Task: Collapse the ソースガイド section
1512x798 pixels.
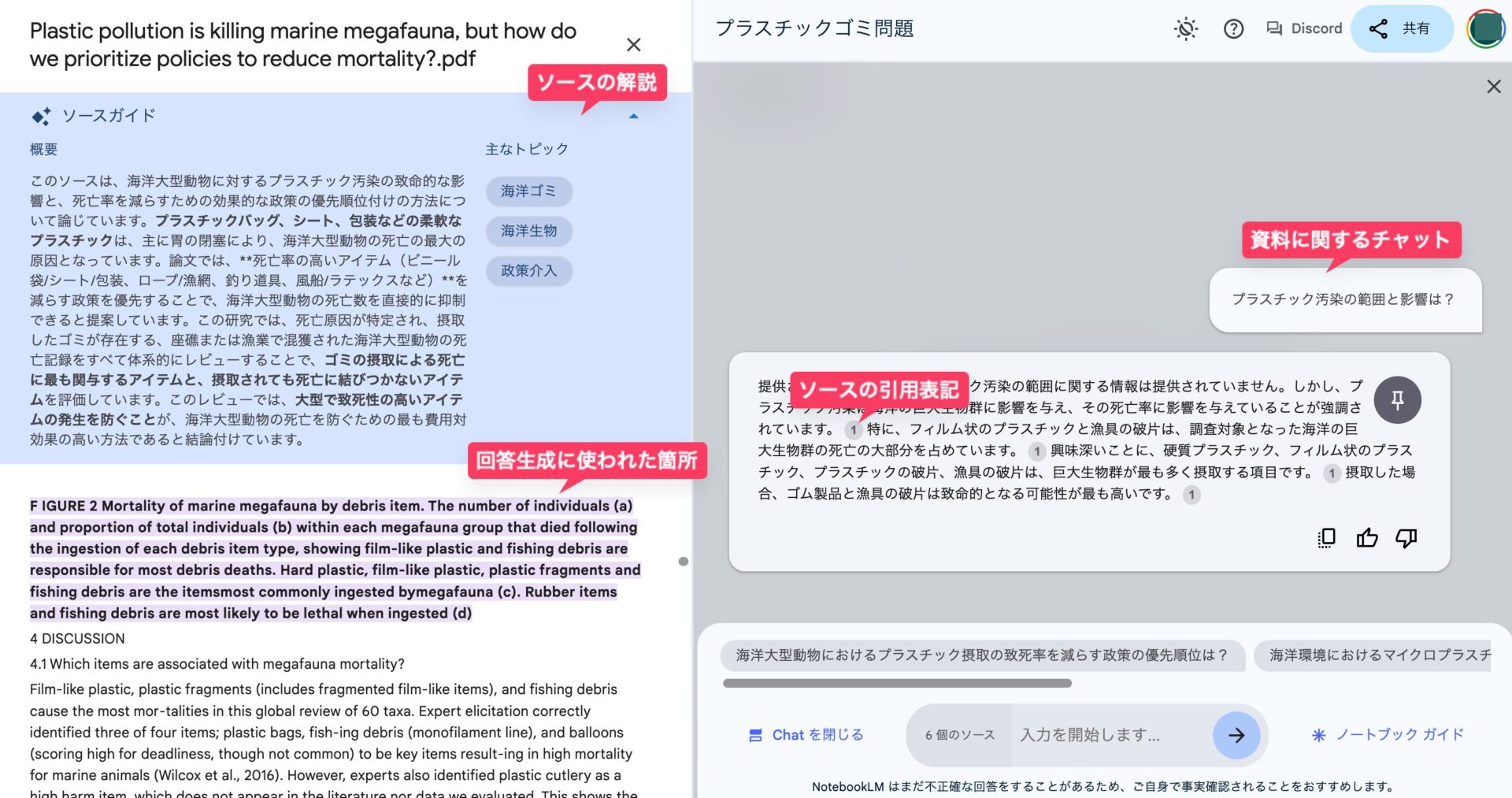Action: 634,117
